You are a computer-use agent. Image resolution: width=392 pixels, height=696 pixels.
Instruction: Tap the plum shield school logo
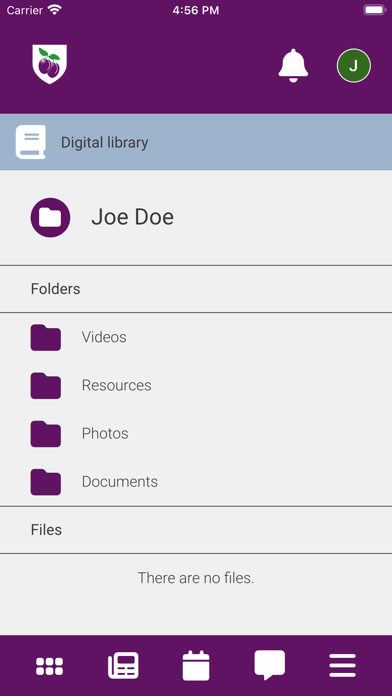[50, 64]
